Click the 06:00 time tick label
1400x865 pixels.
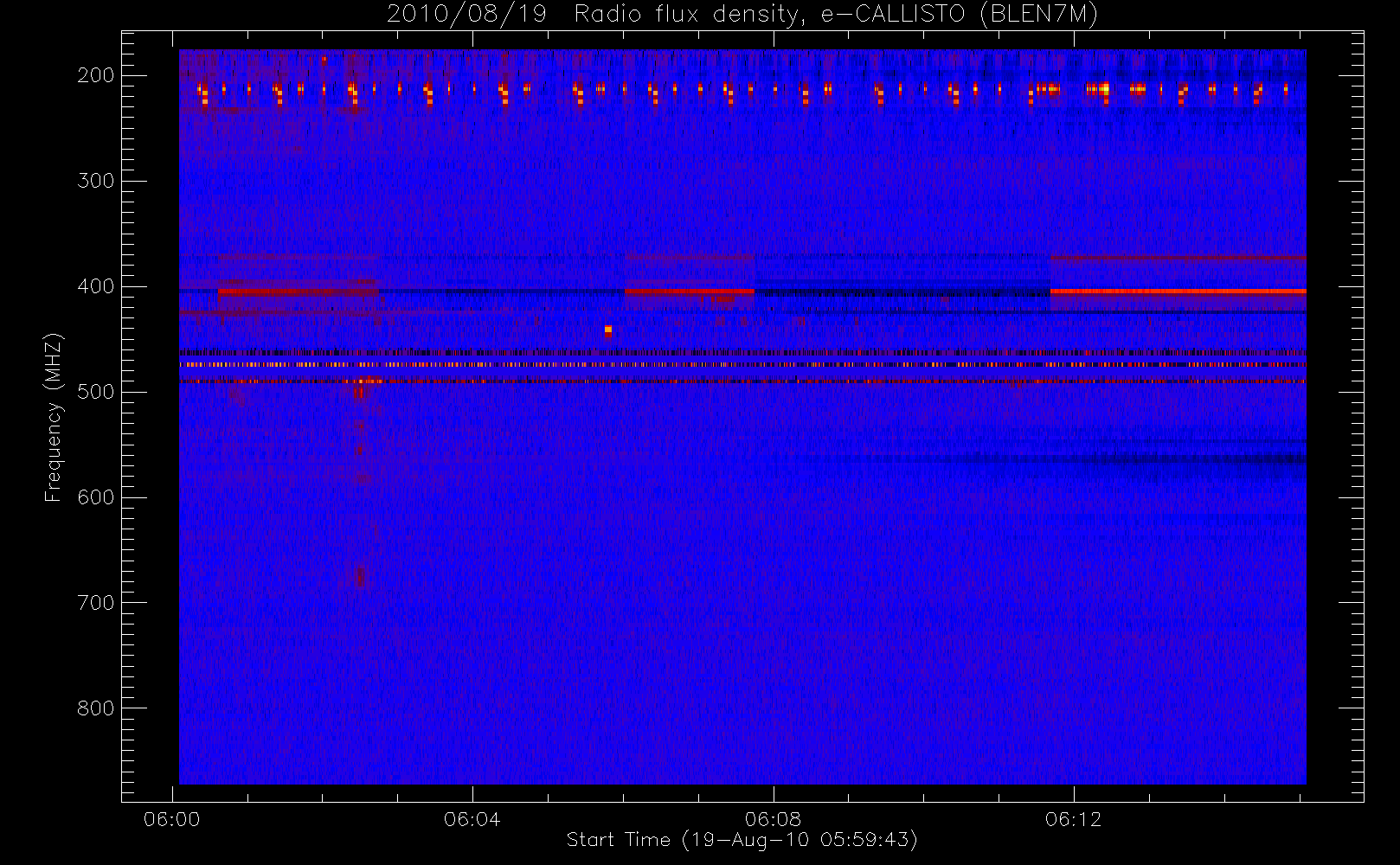click(171, 819)
